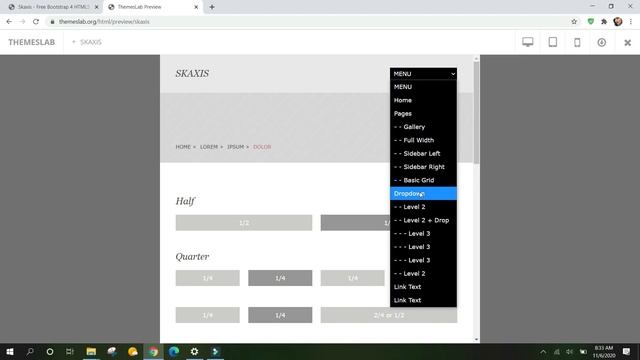Viewport: 640px width, 360px height.
Task: Switch to mobile preview icon
Action: 577,42
